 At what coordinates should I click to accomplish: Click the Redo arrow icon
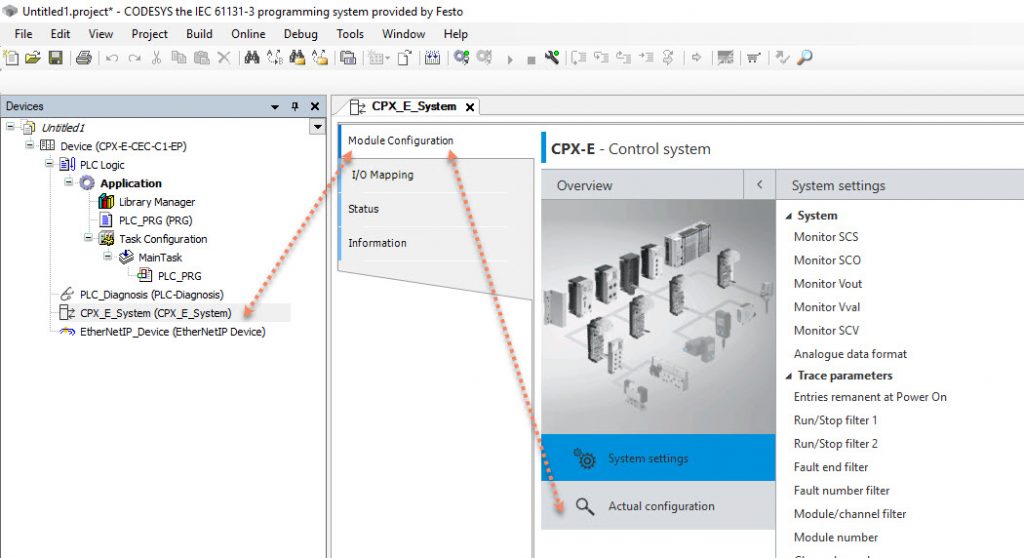(x=135, y=58)
